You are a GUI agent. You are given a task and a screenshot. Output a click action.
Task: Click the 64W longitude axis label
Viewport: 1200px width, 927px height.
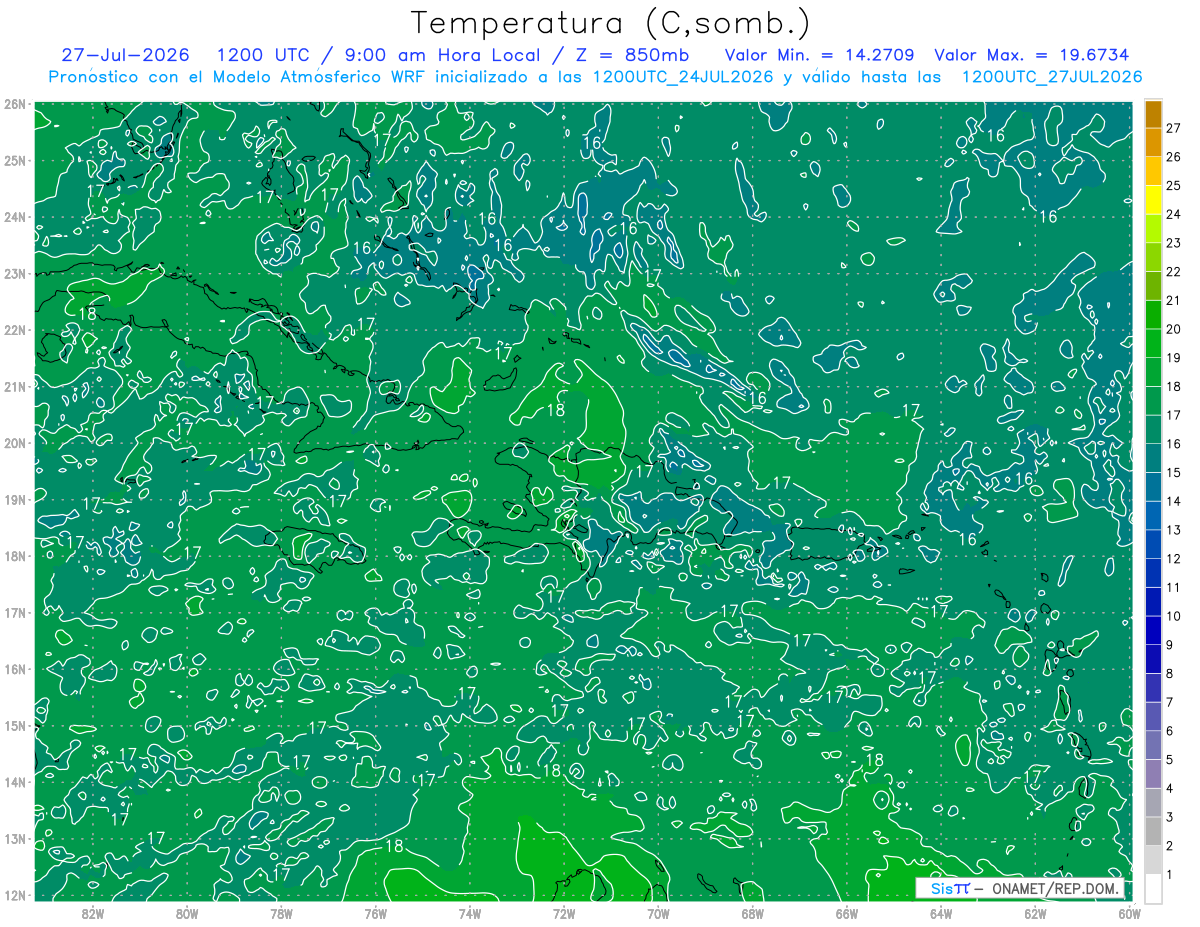pos(941,913)
